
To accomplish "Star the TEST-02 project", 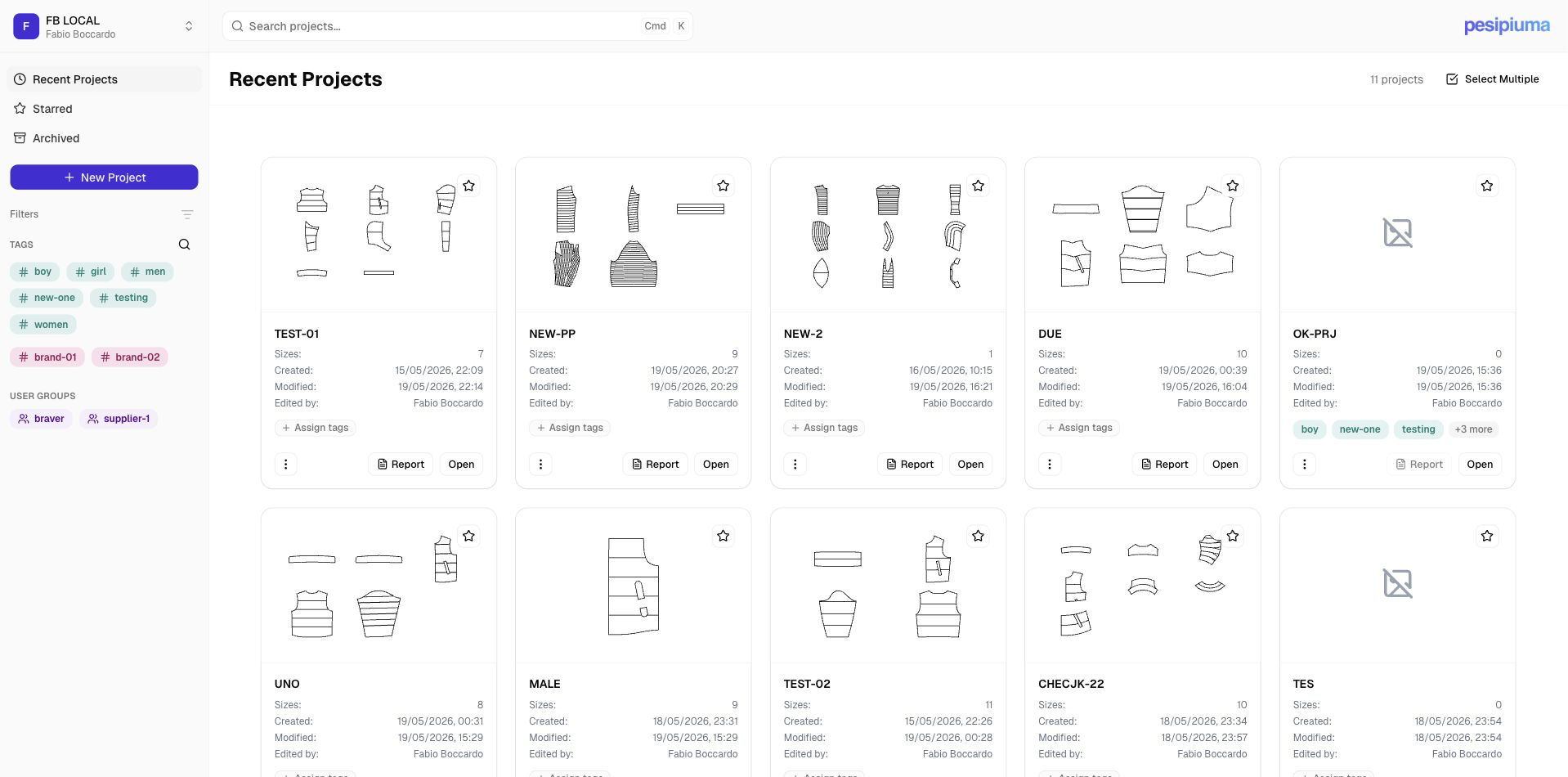I will point(978,536).
